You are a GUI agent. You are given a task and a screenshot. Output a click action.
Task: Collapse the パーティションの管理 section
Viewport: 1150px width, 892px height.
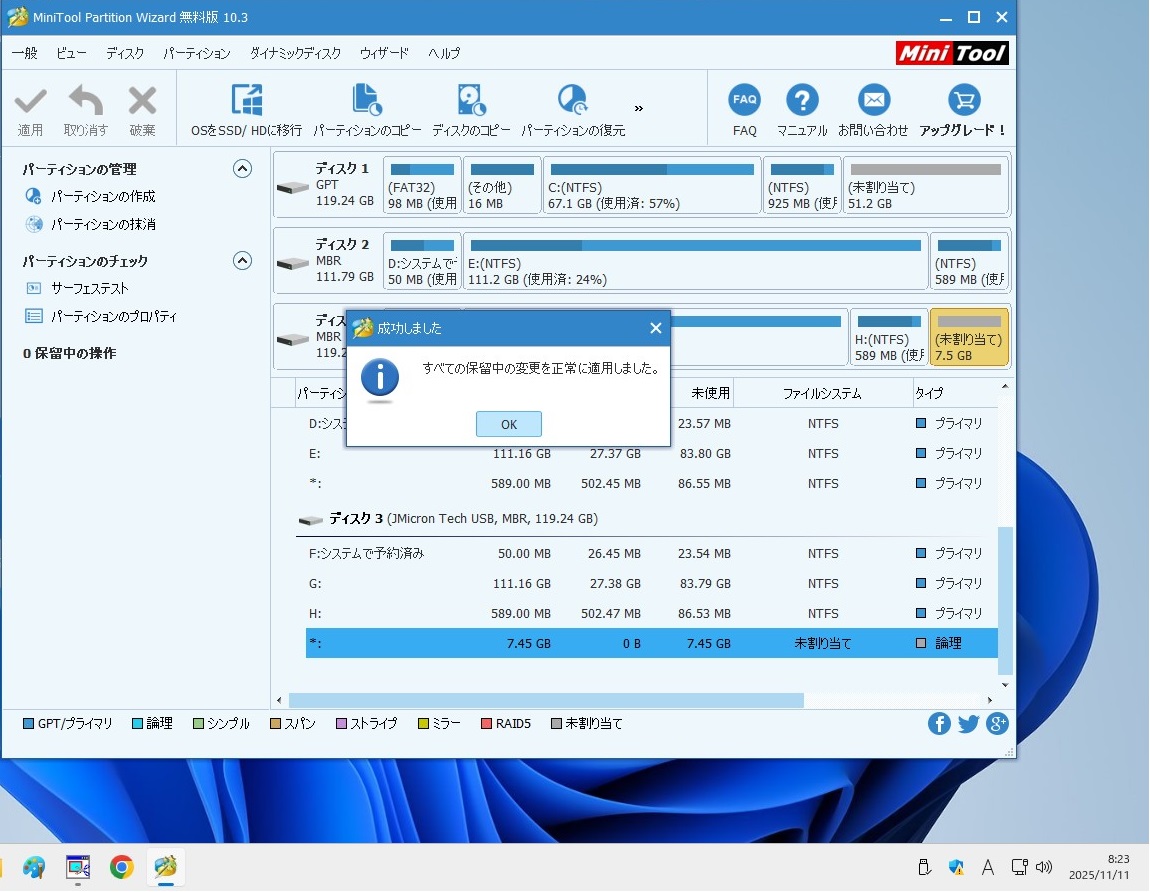(x=242, y=169)
